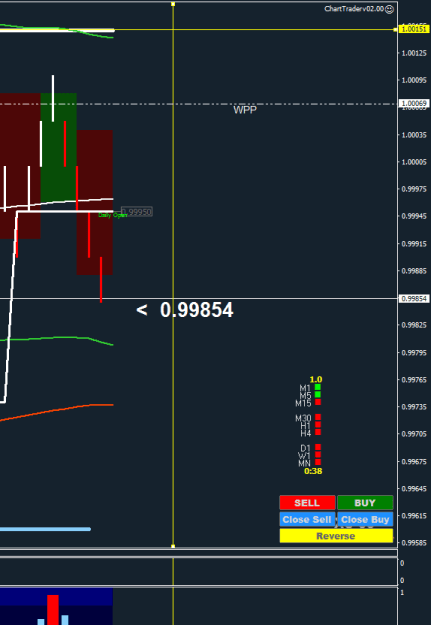Viewport: 431px width, 625px height.
Task: Click the yellow 1.0 lot size value
Action: click(x=316, y=379)
